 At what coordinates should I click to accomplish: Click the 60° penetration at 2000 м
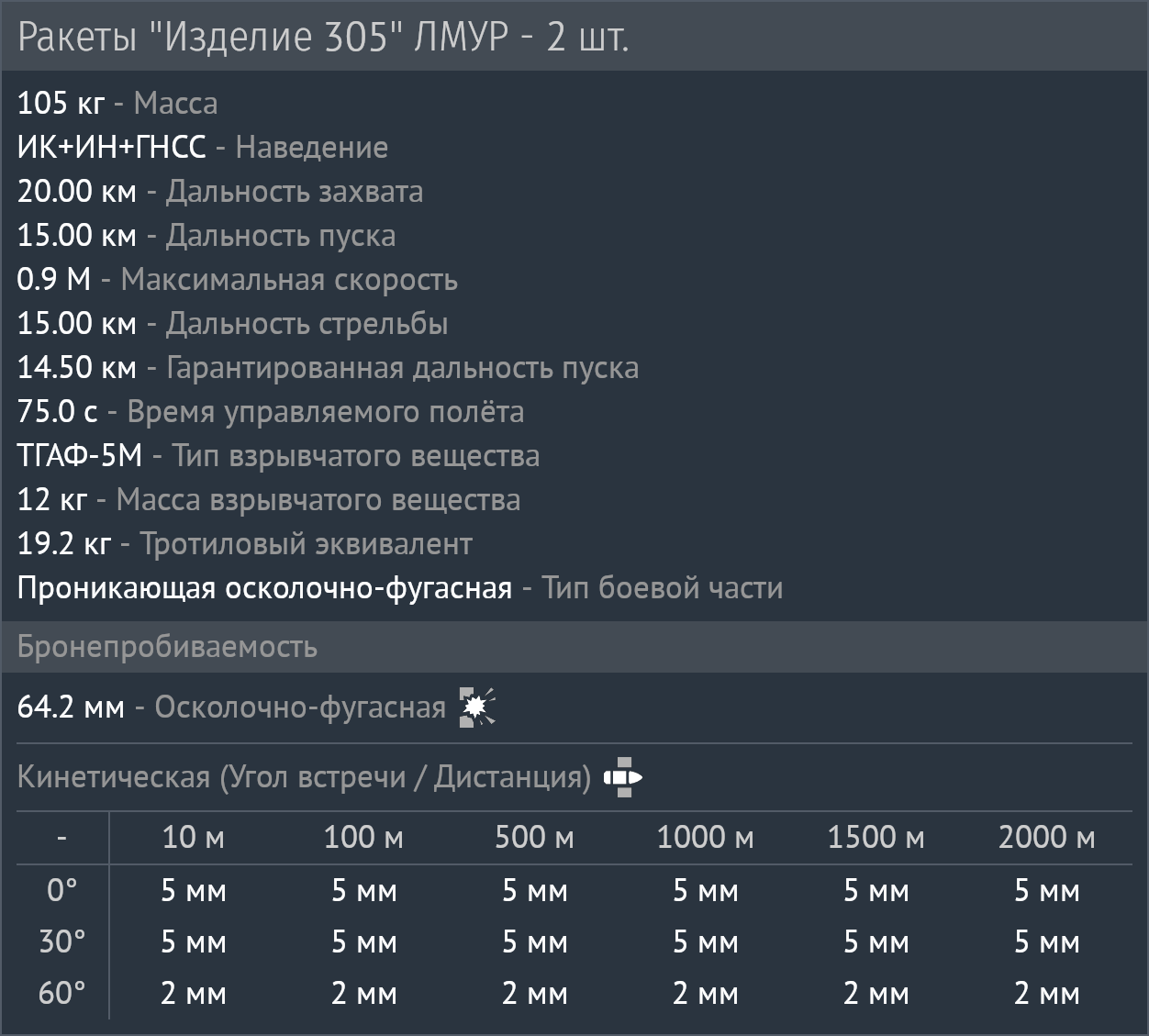click(1046, 994)
